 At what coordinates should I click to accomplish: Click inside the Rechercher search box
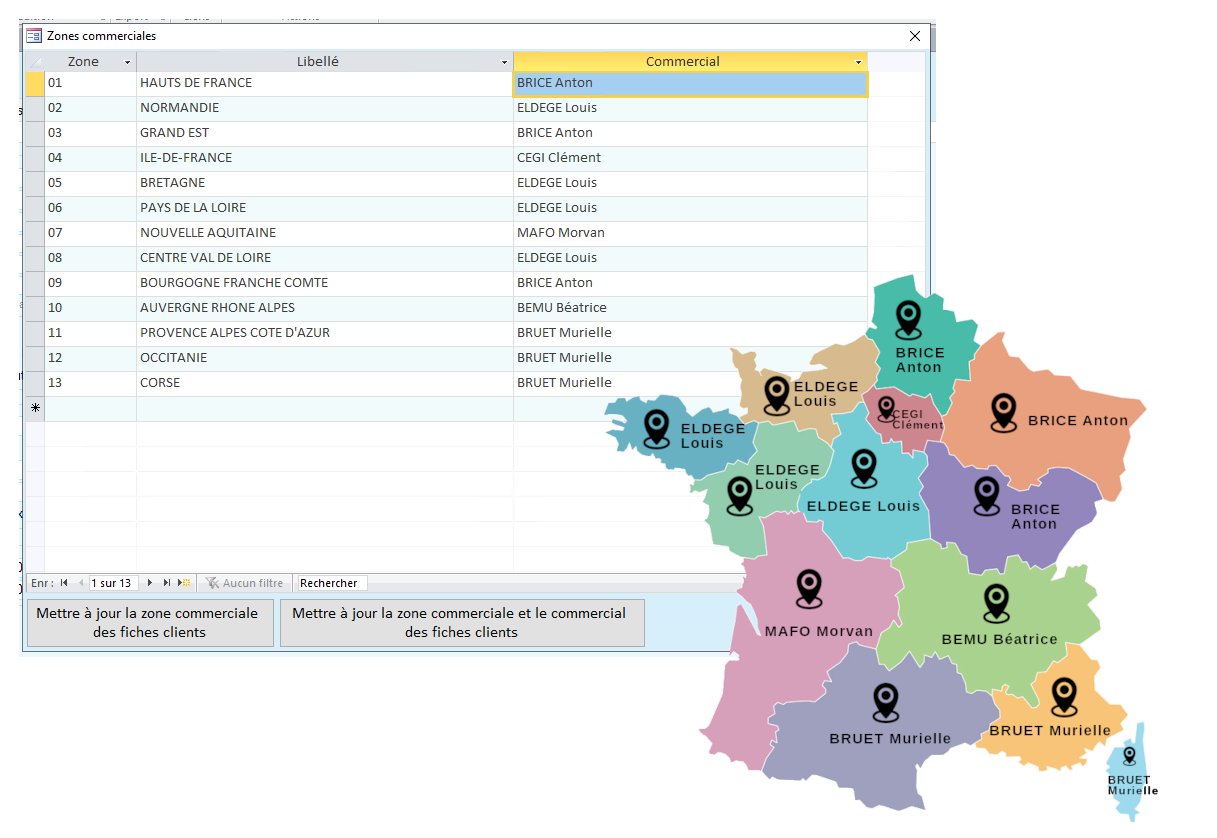[x=330, y=582]
